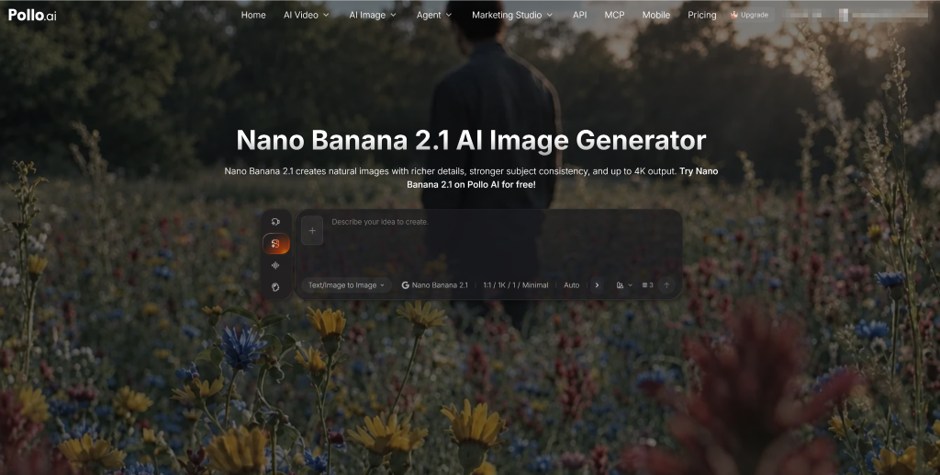Click the Upgrade button
Screen dimensions: 940x475
pyautogui.click(x=749, y=15)
